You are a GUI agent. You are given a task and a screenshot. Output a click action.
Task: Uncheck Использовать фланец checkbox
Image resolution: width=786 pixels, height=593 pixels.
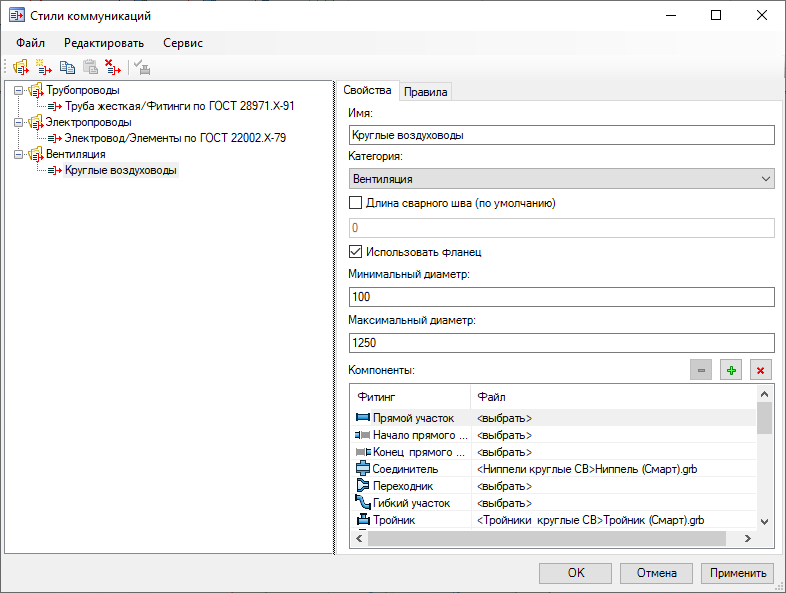(x=355, y=252)
